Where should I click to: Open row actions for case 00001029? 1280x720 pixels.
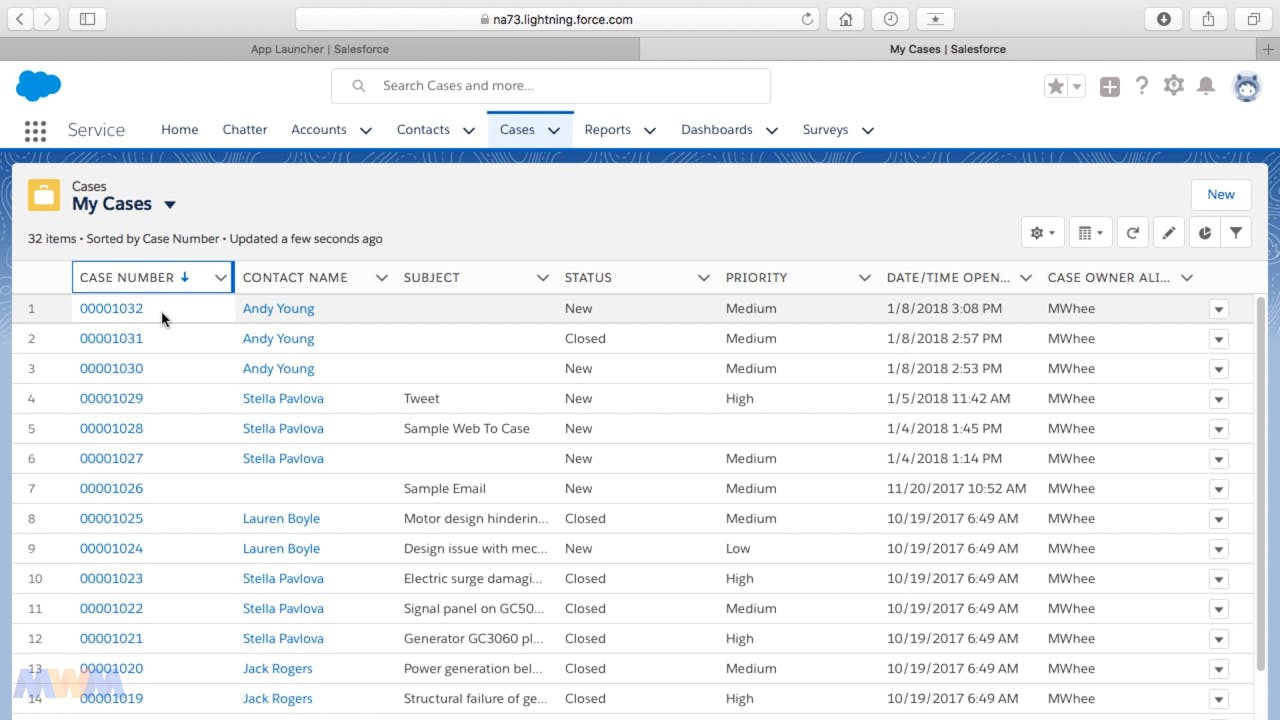pos(1218,399)
